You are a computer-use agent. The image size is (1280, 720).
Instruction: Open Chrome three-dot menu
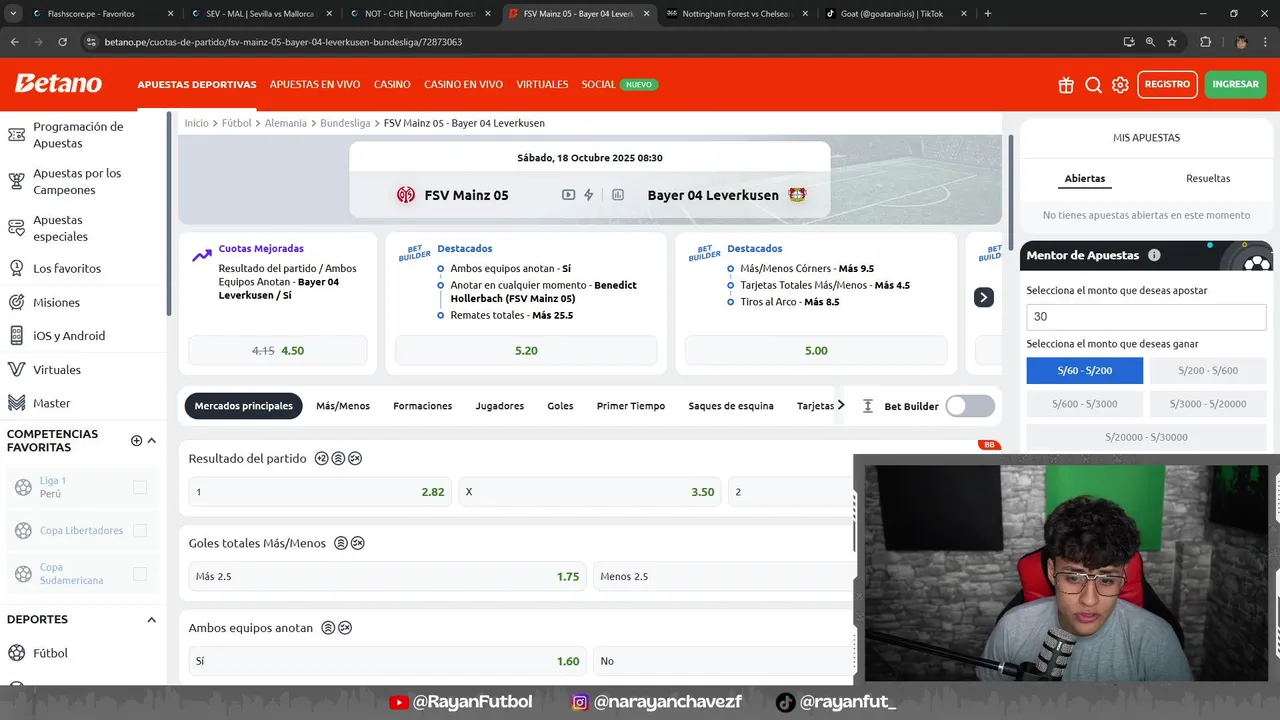pyautogui.click(x=1266, y=42)
